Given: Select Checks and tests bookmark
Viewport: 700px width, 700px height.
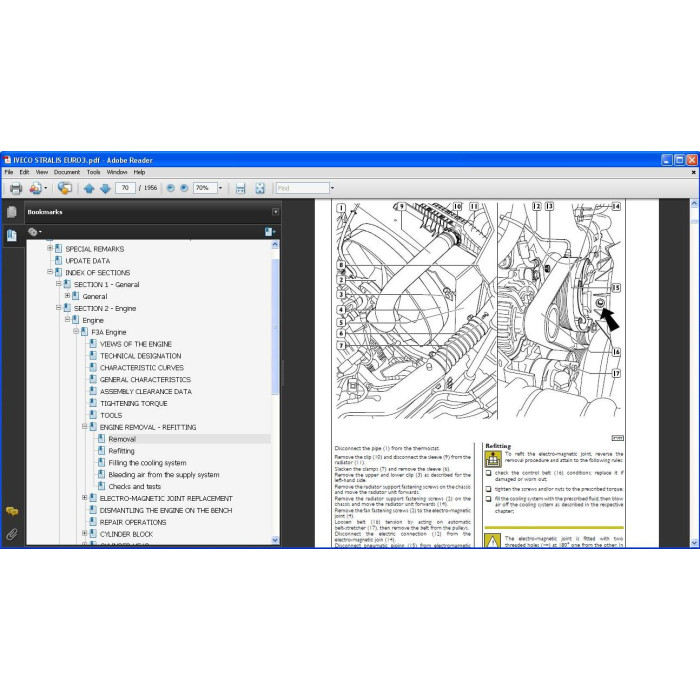Looking at the screenshot, I should 134,486.
